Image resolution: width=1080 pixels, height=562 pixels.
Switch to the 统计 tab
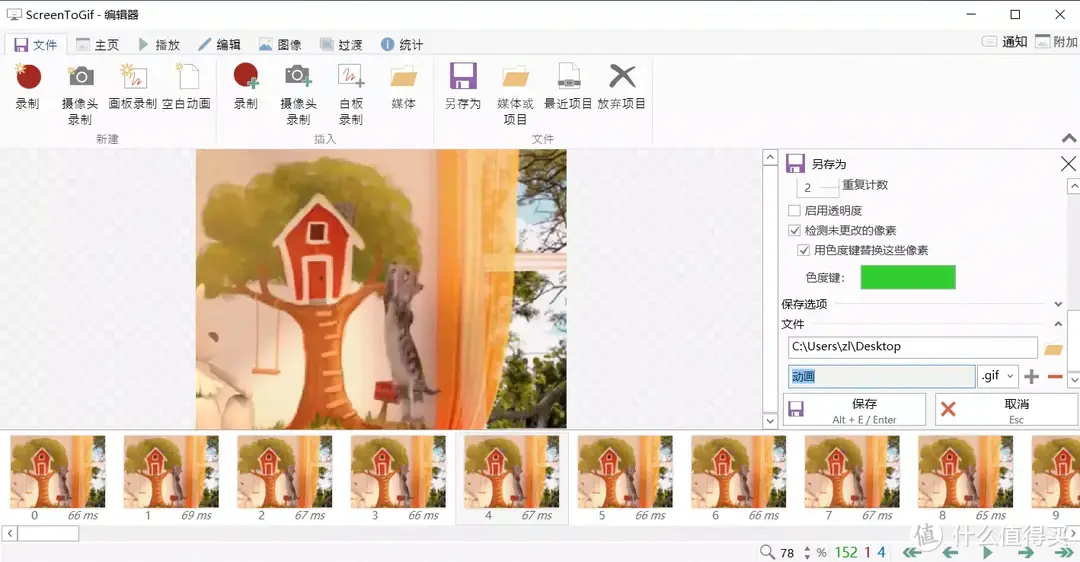point(402,45)
